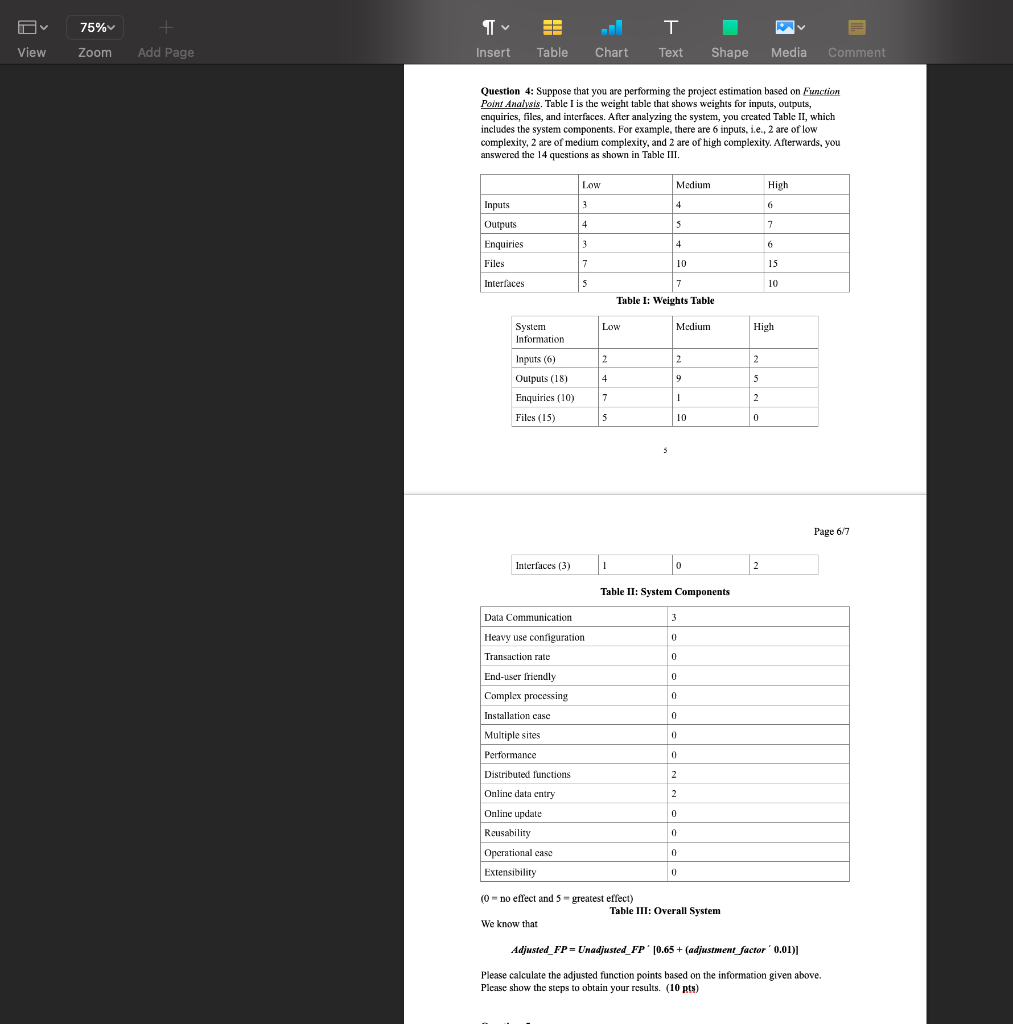1013x1024 pixels.
Task: Click the View panel icon
Action: click(25, 26)
